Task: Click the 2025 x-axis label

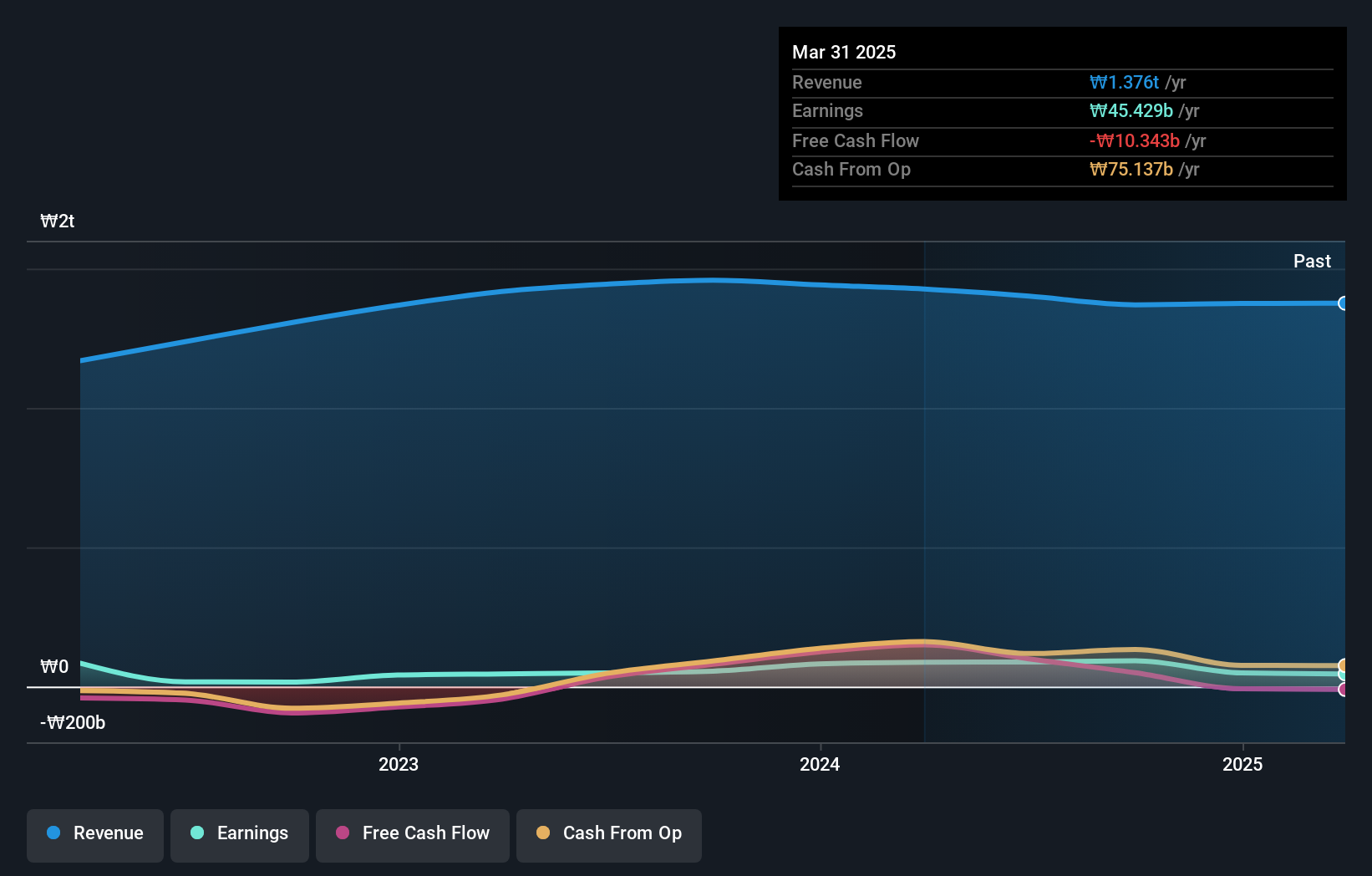Action: coord(1242,764)
